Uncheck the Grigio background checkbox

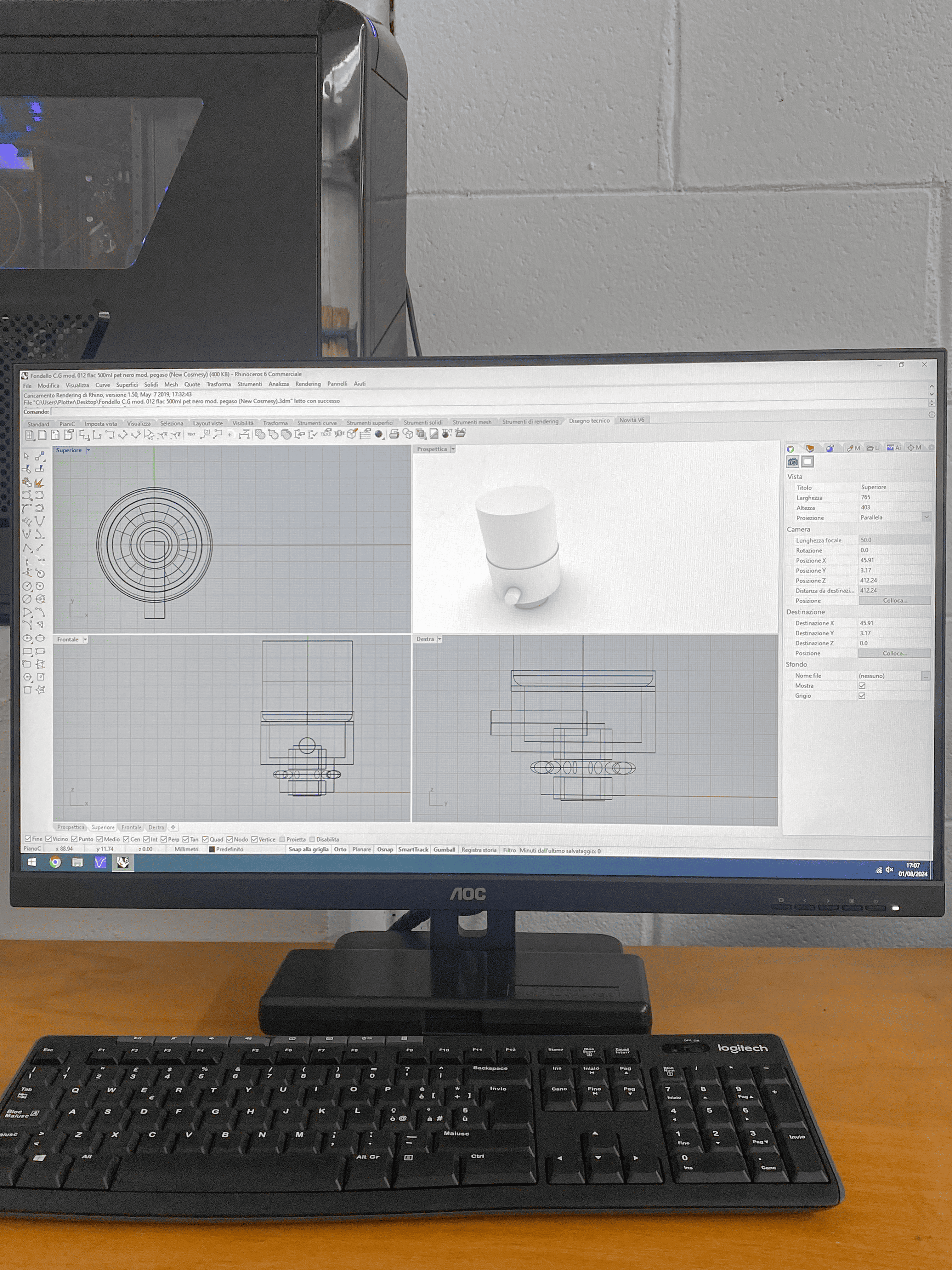[x=862, y=696]
